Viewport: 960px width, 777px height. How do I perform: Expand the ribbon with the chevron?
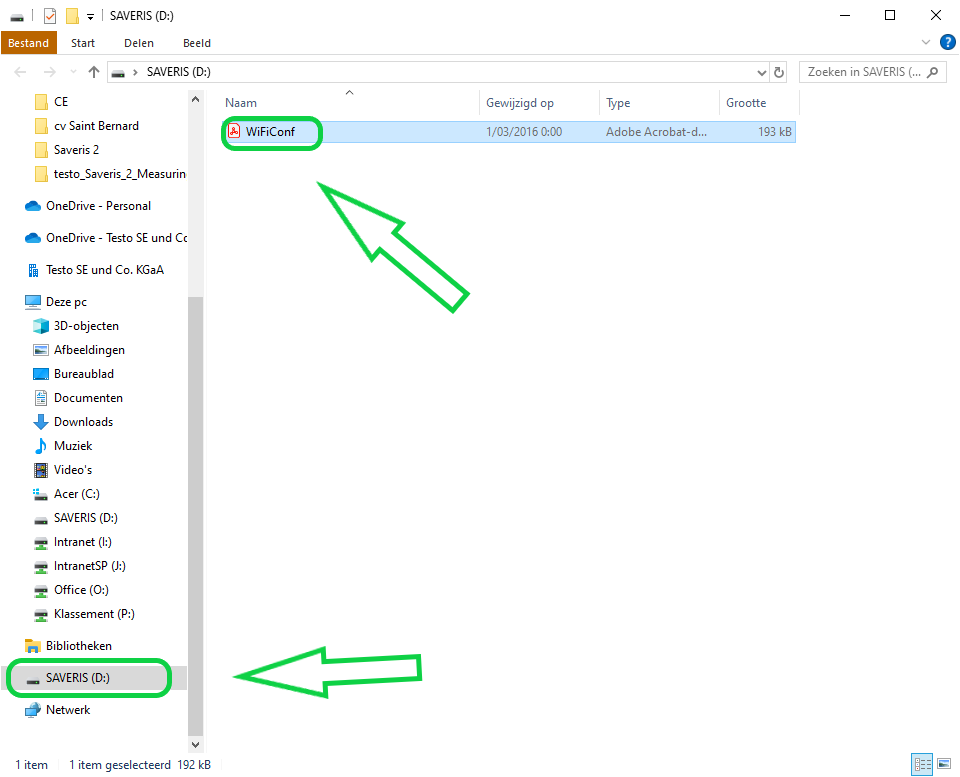coord(925,43)
